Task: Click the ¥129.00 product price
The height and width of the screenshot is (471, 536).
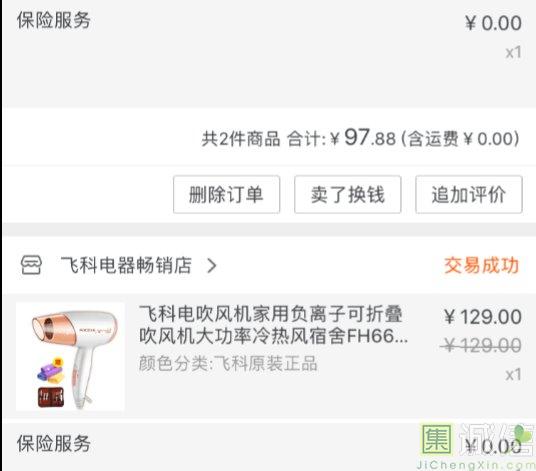Action: [x=482, y=317]
